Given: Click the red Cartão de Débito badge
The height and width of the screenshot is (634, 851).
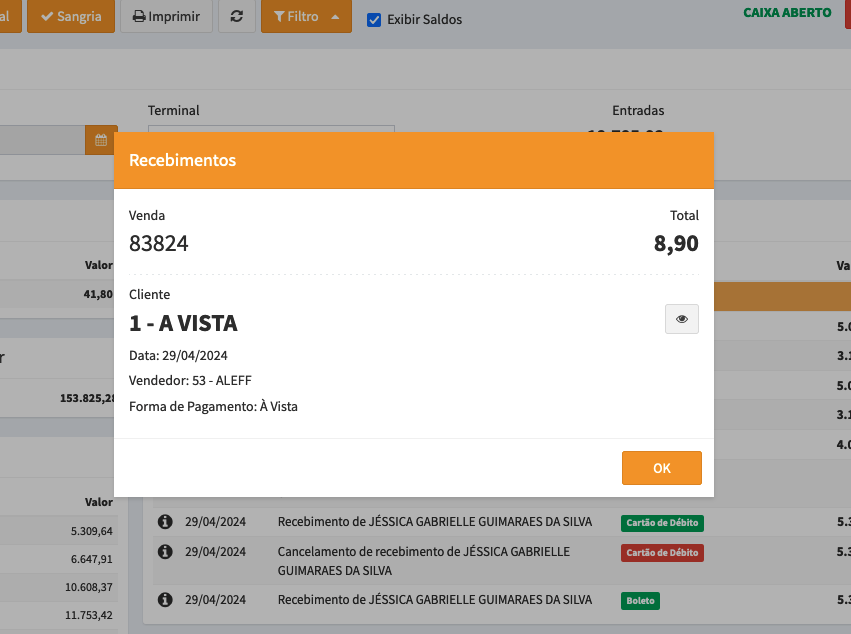Looking at the screenshot, I should click(662, 553).
